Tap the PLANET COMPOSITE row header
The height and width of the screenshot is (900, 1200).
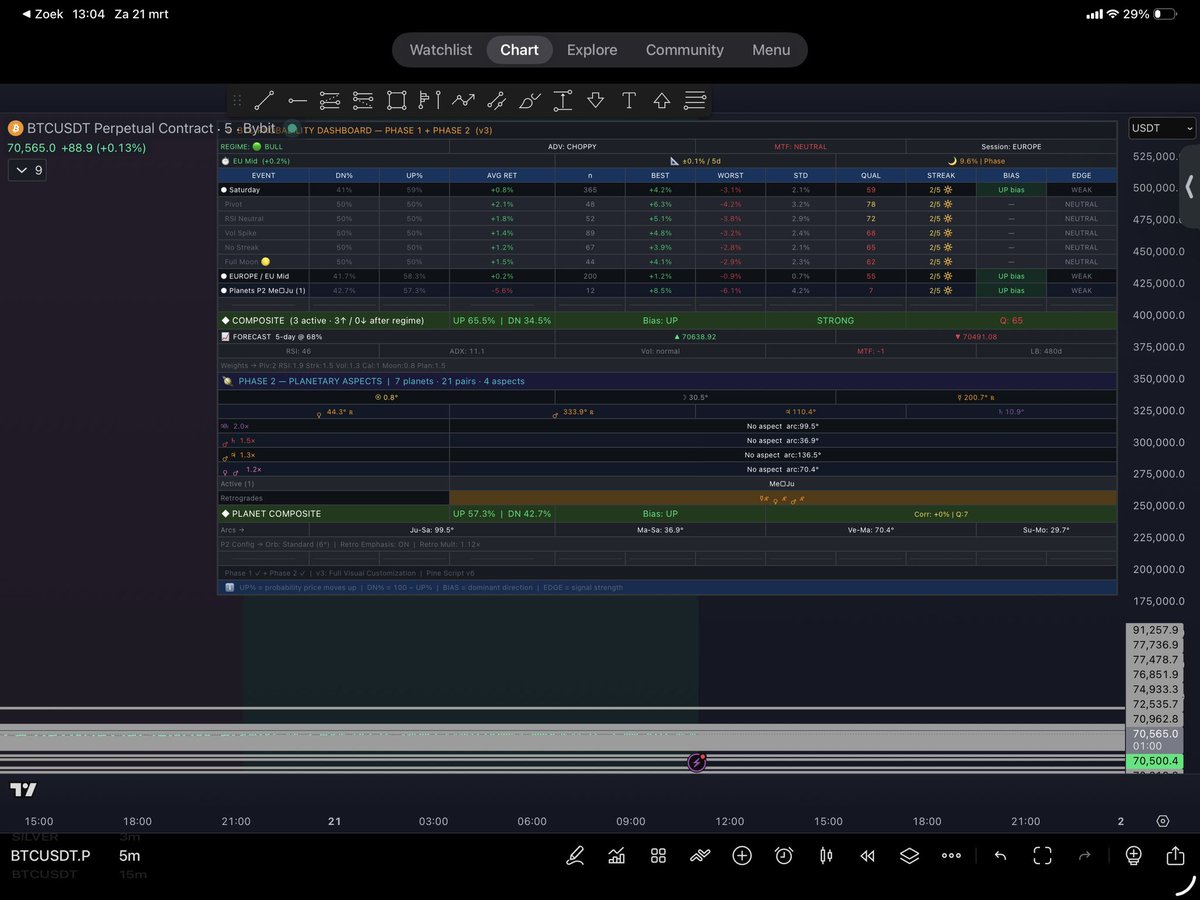pos(333,514)
